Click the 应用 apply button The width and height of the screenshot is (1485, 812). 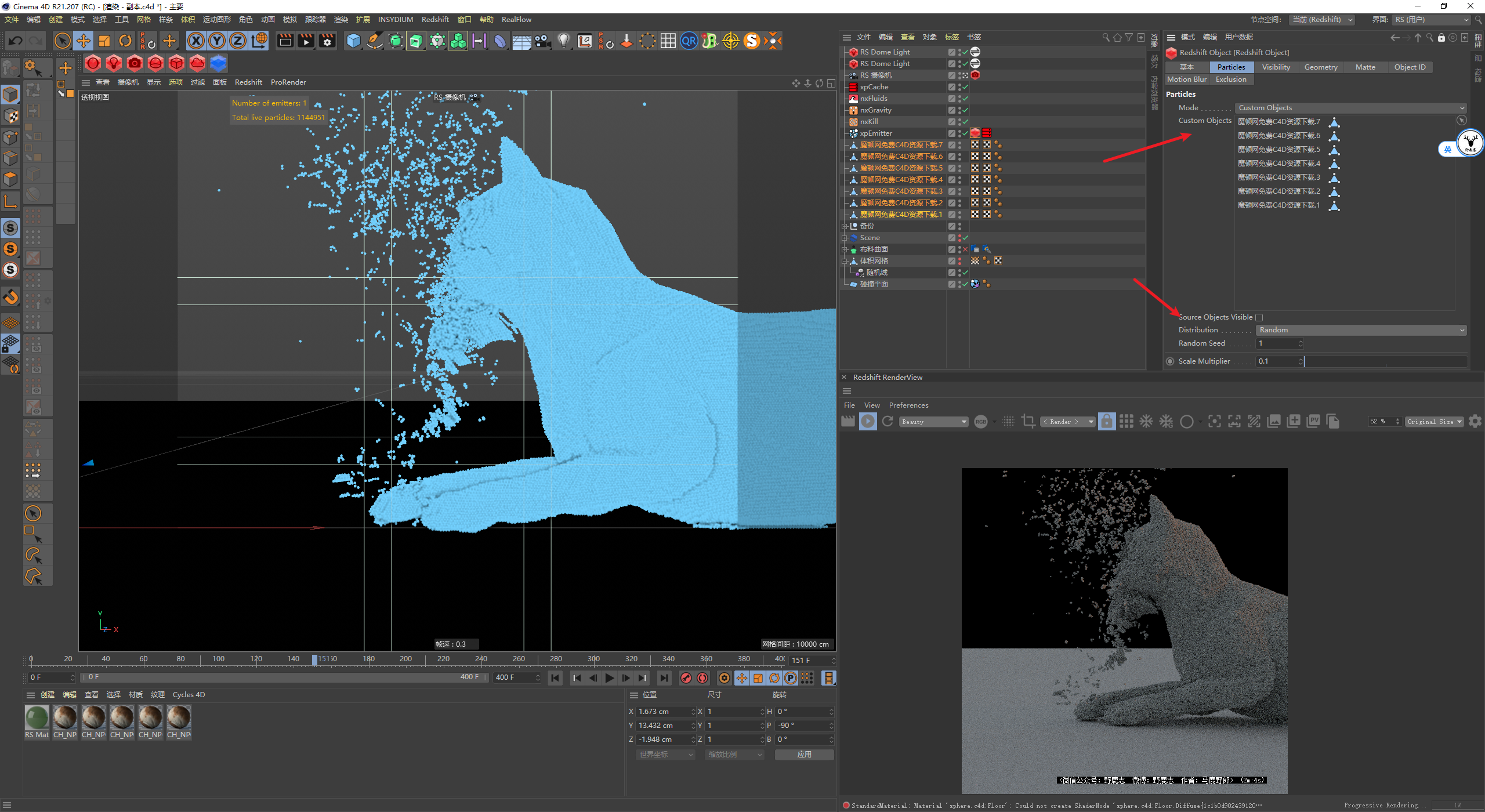click(x=804, y=755)
